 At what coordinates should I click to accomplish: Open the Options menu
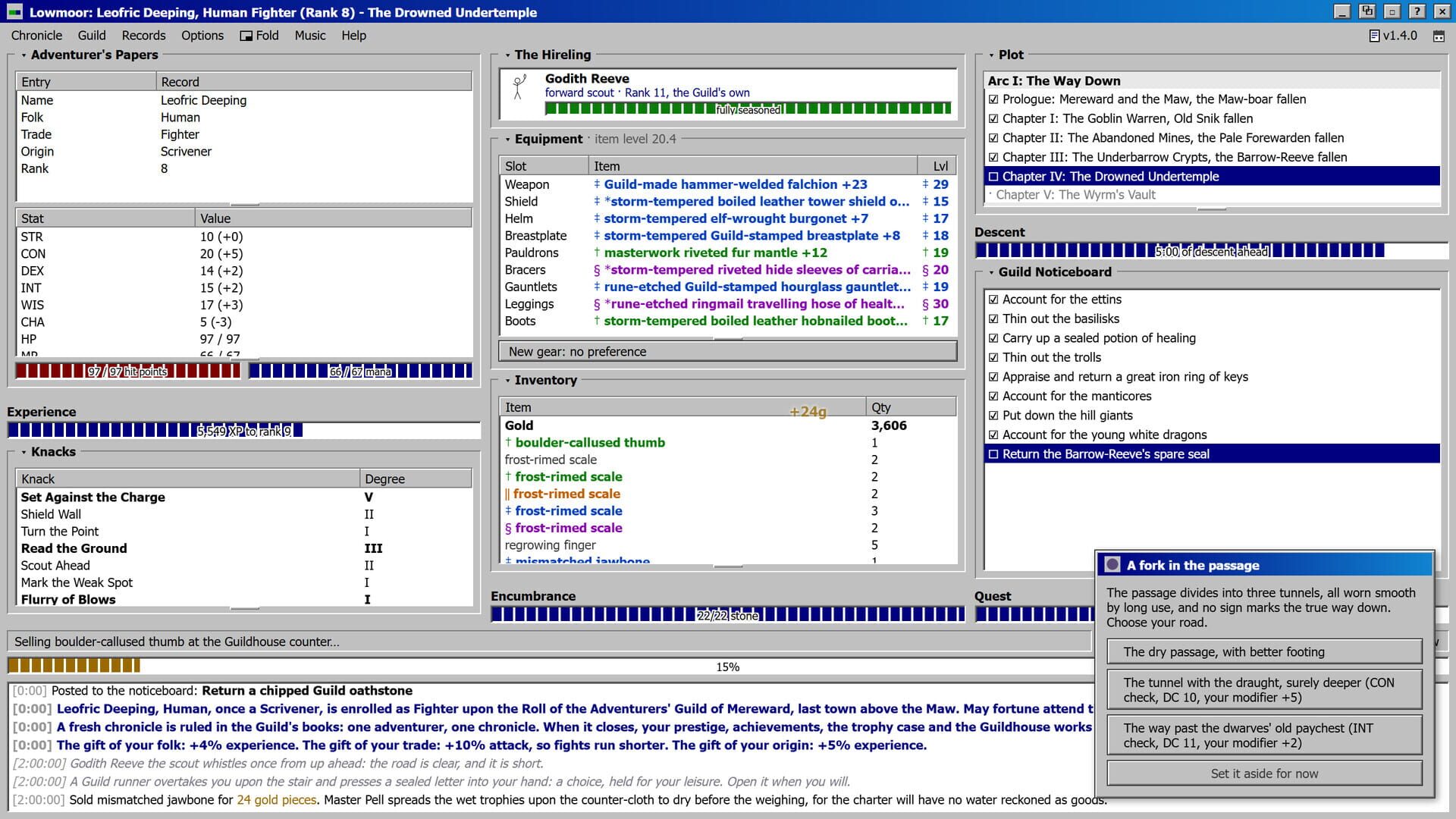202,36
